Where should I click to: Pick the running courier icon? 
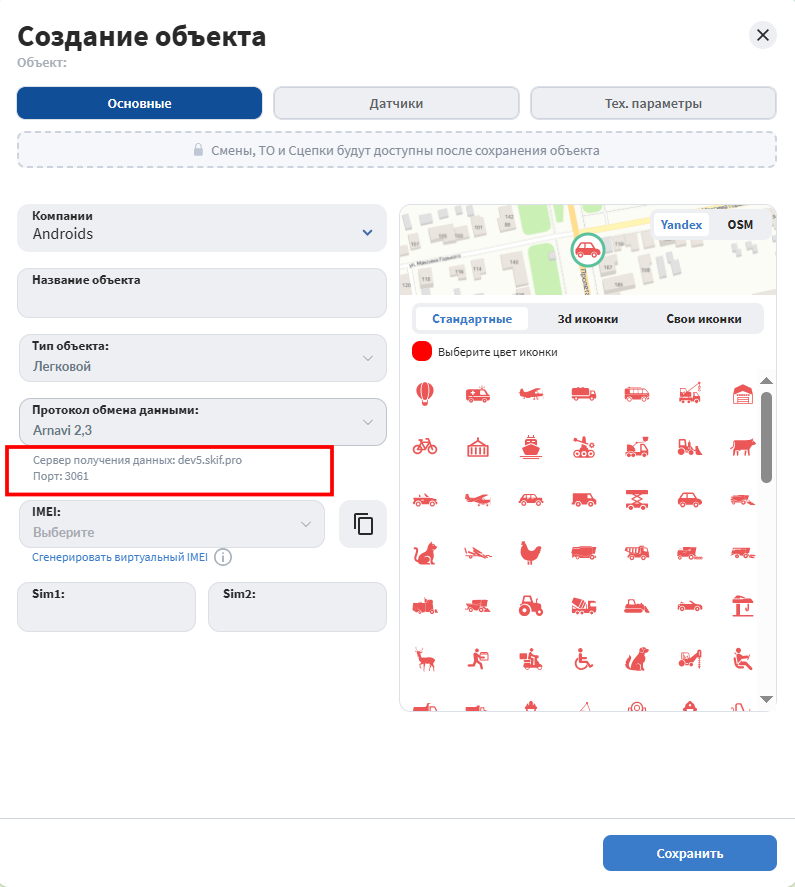pyautogui.click(x=478, y=658)
